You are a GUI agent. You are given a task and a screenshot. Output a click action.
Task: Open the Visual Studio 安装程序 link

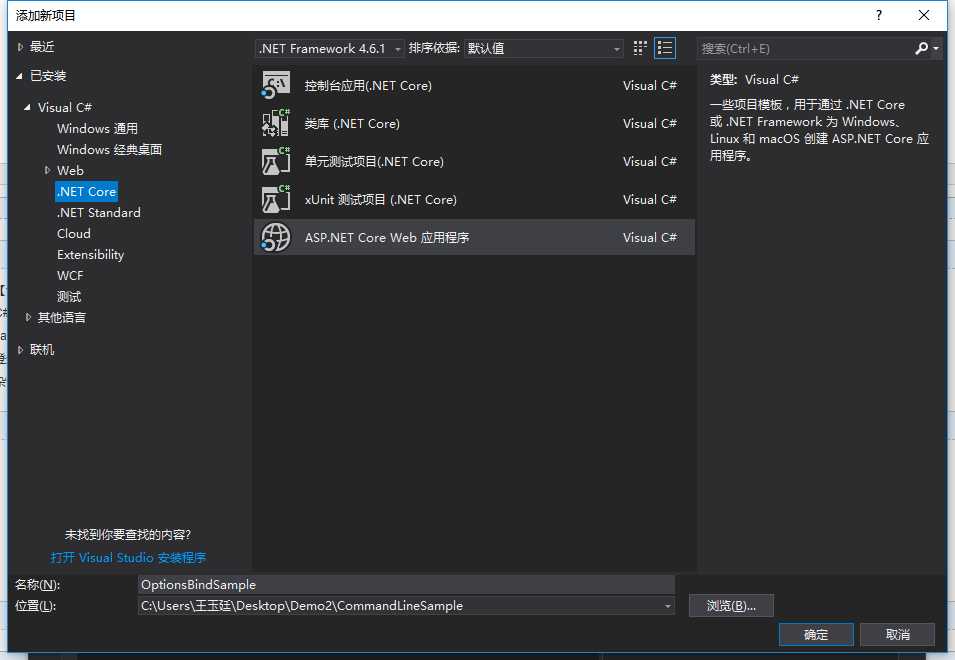pyautogui.click(x=129, y=557)
